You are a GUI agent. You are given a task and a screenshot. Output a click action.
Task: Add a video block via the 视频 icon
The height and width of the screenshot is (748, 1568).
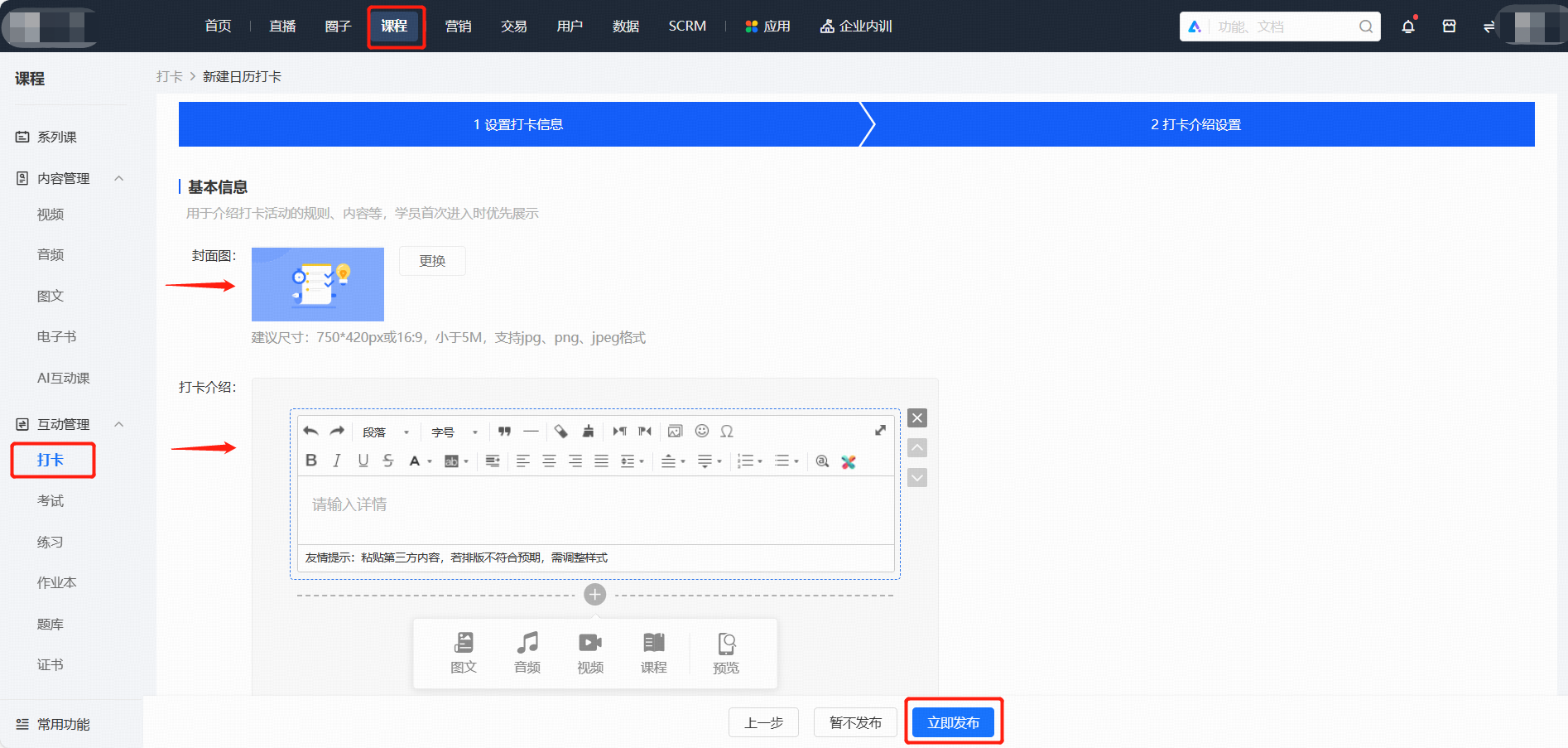click(590, 653)
